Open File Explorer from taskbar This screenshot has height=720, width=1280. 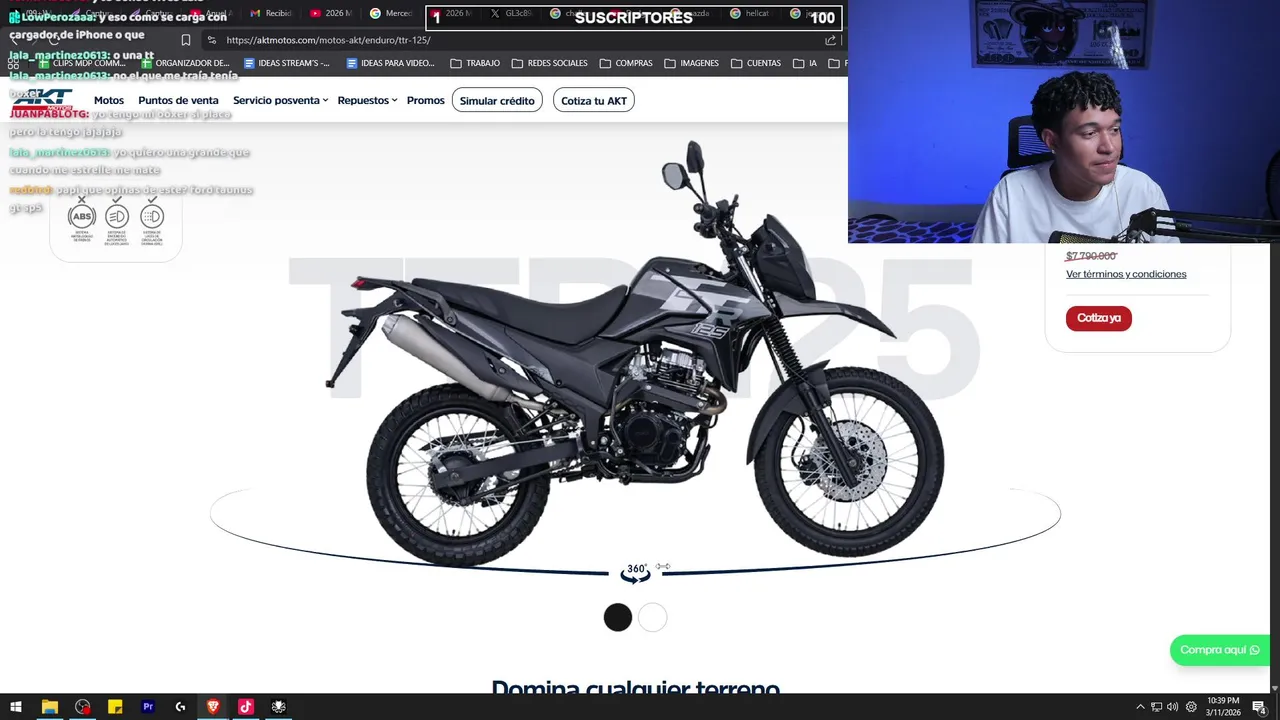click(49, 706)
